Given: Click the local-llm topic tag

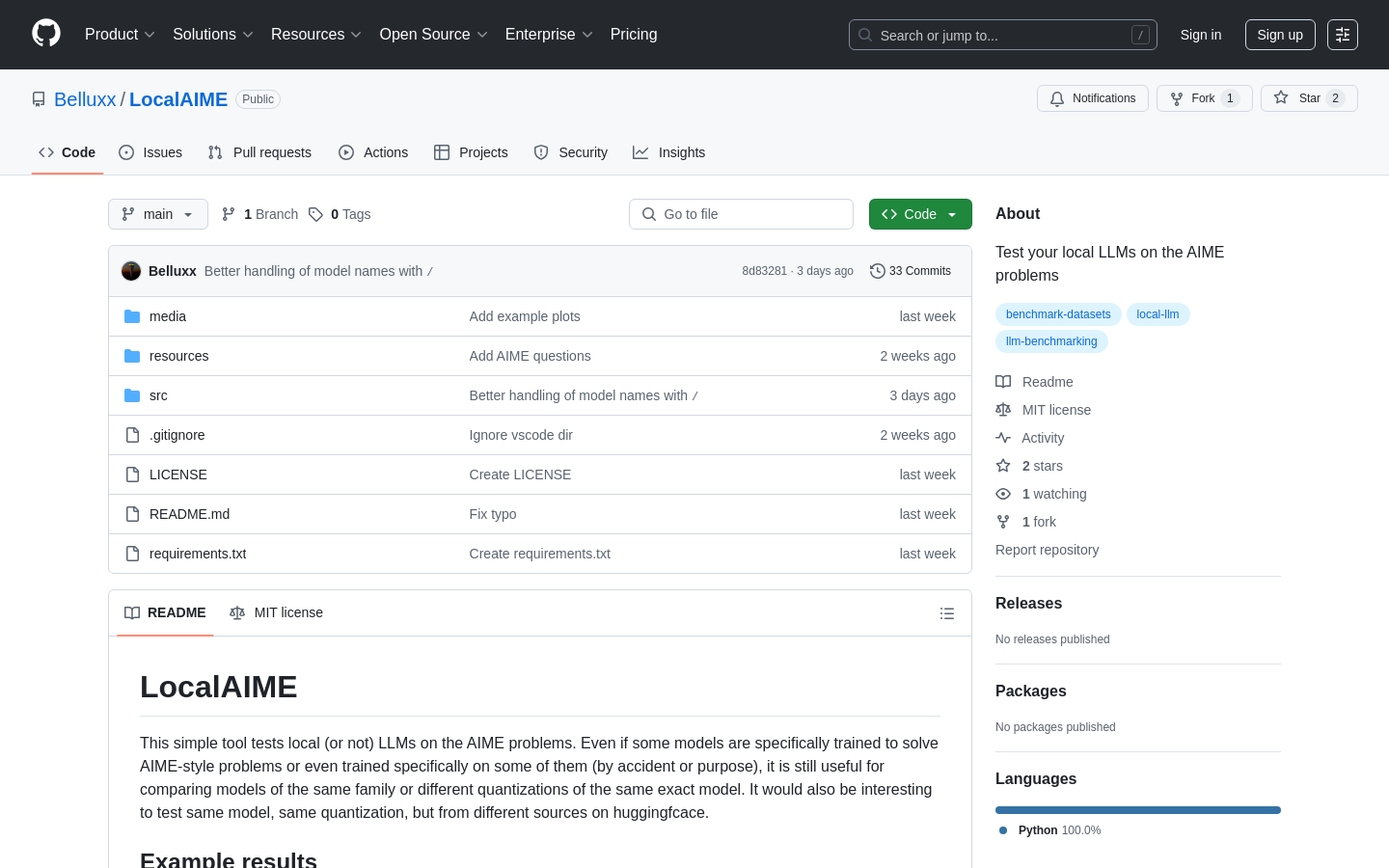Looking at the screenshot, I should [x=1157, y=314].
